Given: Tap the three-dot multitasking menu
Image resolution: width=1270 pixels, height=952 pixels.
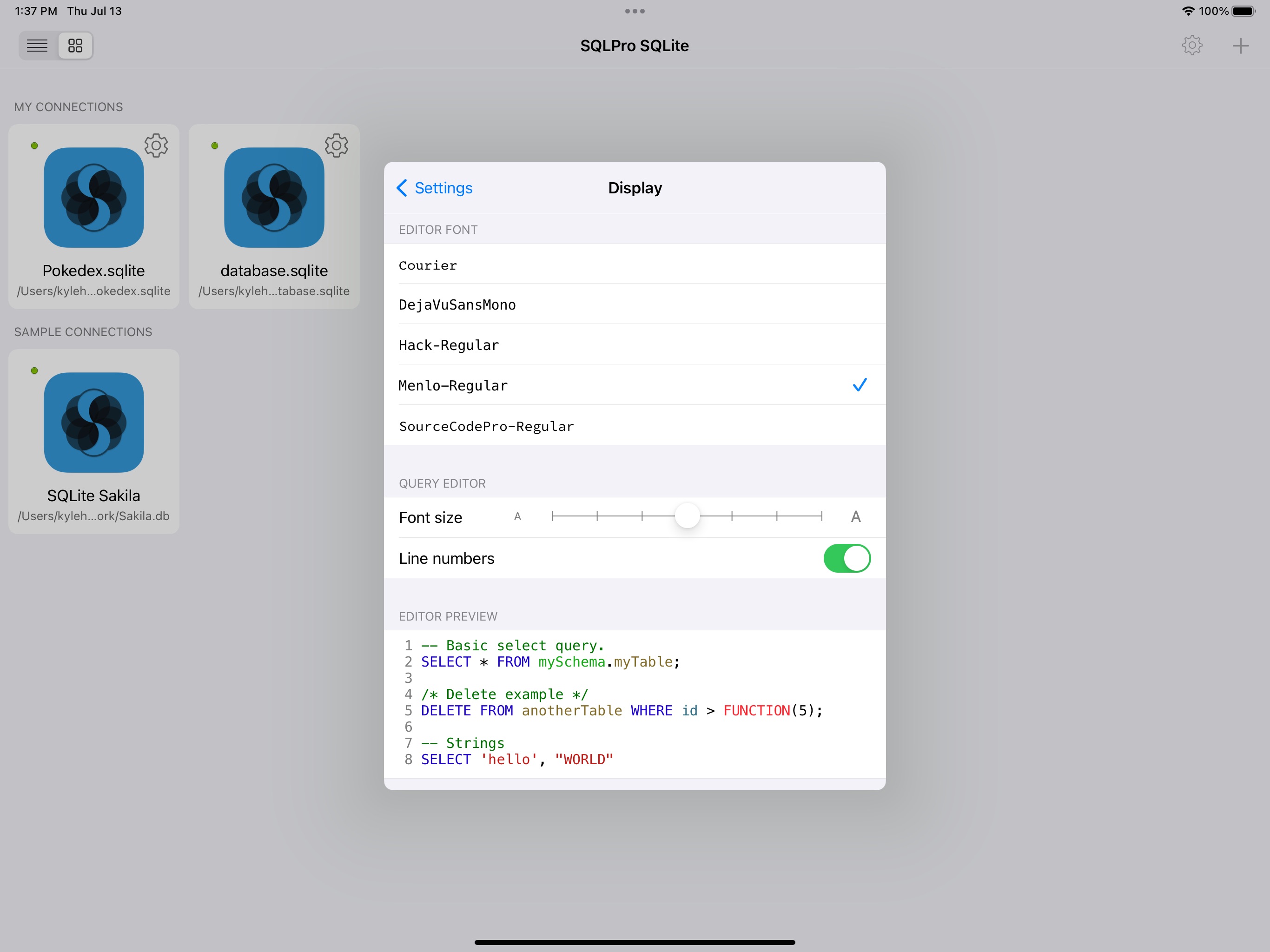Looking at the screenshot, I should point(635,11).
